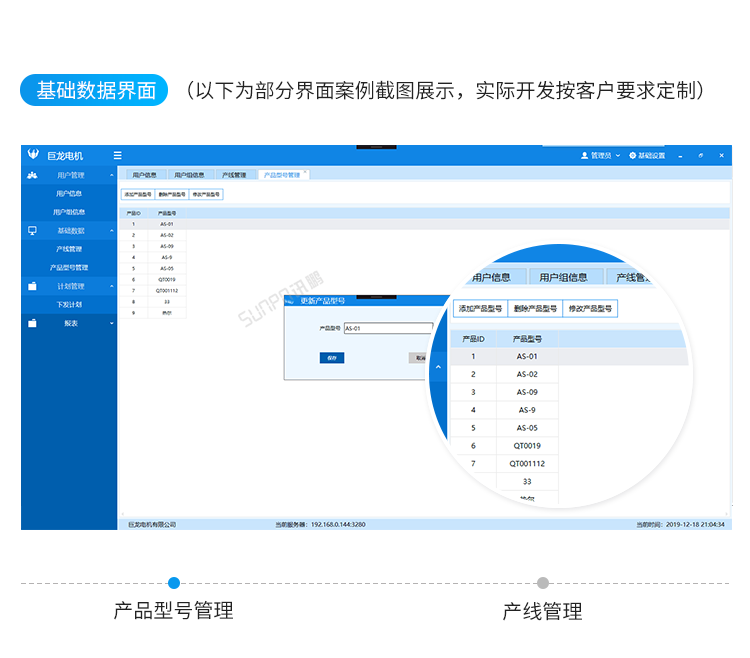Click the blue 保存 button in the dialog
The image size is (750, 658).
[x=332, y=358]
